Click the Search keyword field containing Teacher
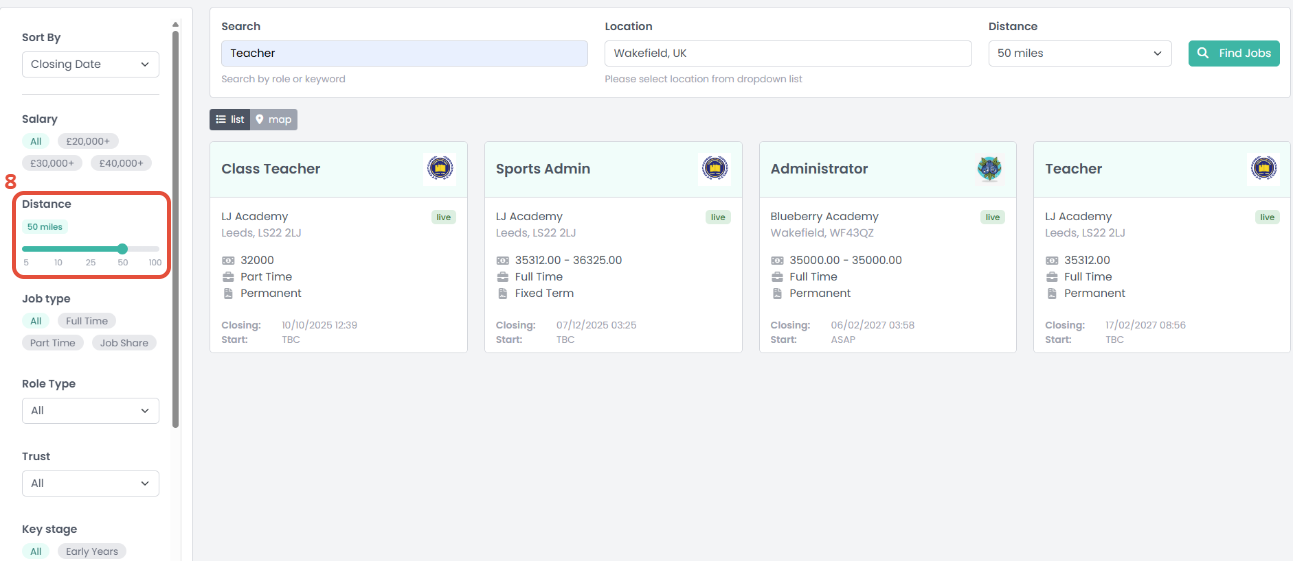The width and height of the screenshot is (1293, 561). point(404,53)
